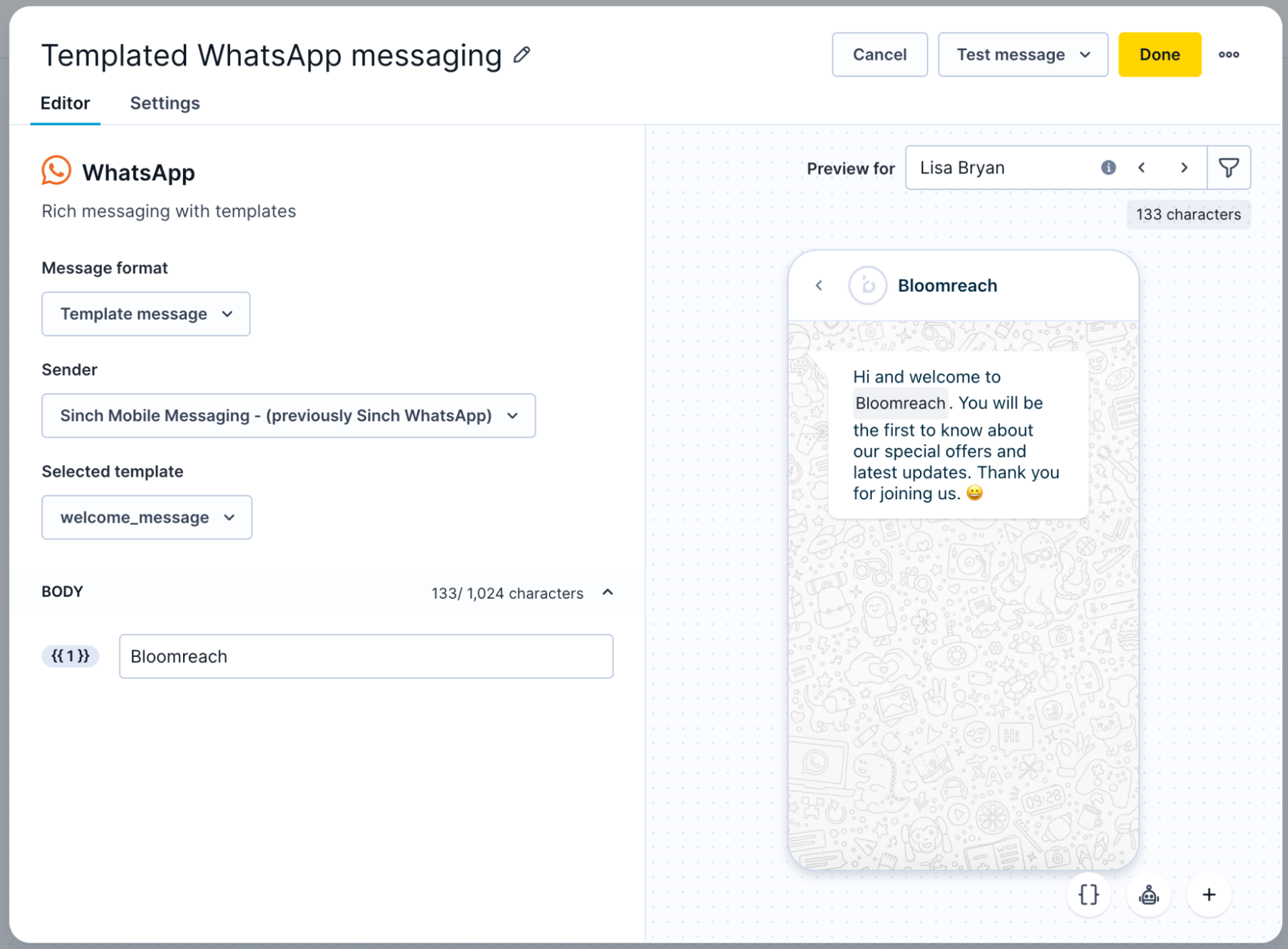
Task: Open the robot assistant button
Action: [1148, 894]
